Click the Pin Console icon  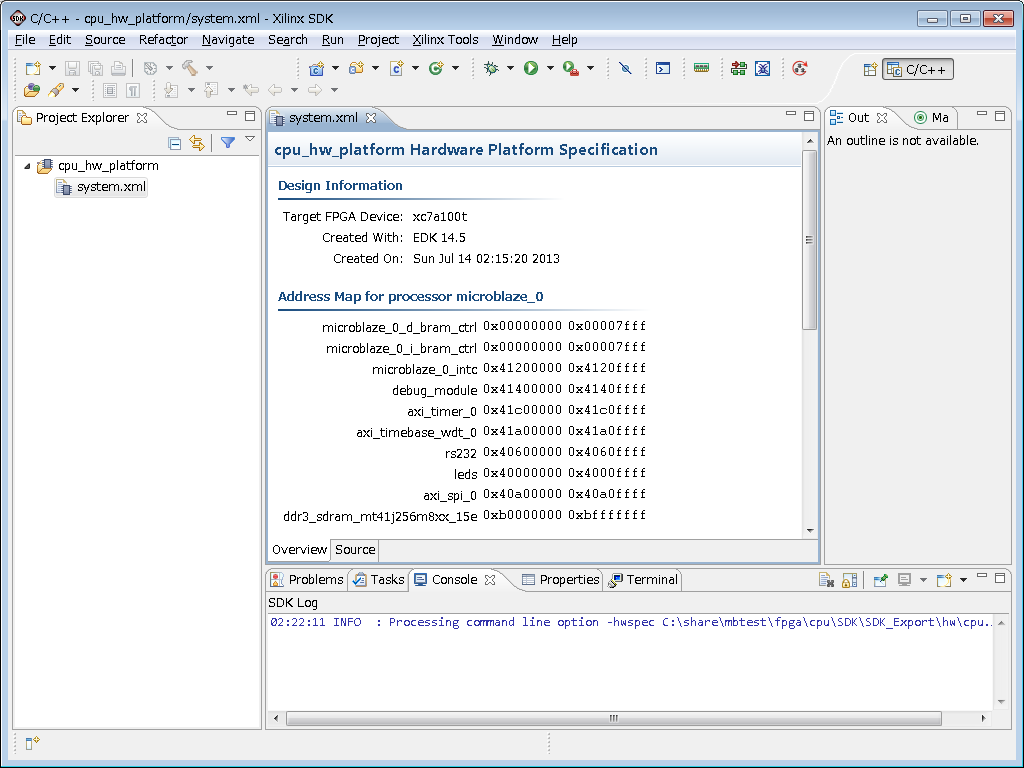[x=880, y=580]
